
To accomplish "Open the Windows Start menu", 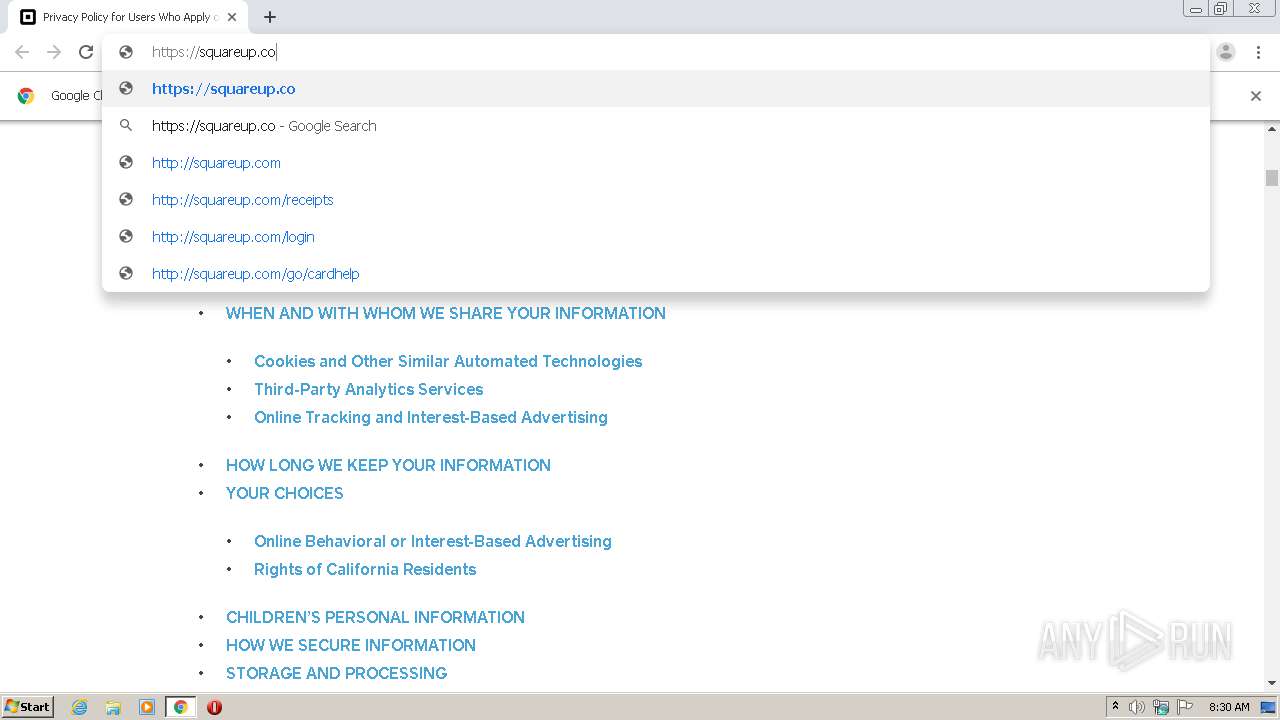I will coord(28,707).
